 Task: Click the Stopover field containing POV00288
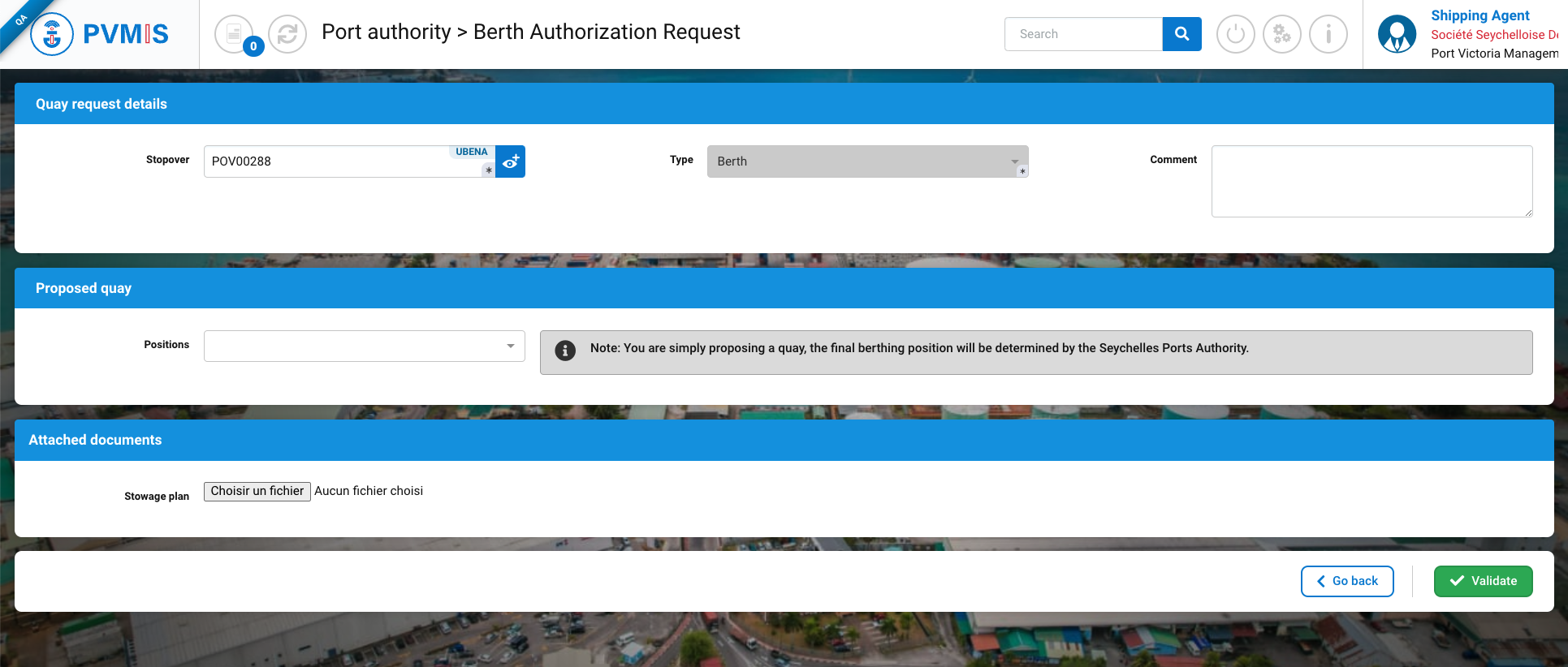click(x=341, y=161)
